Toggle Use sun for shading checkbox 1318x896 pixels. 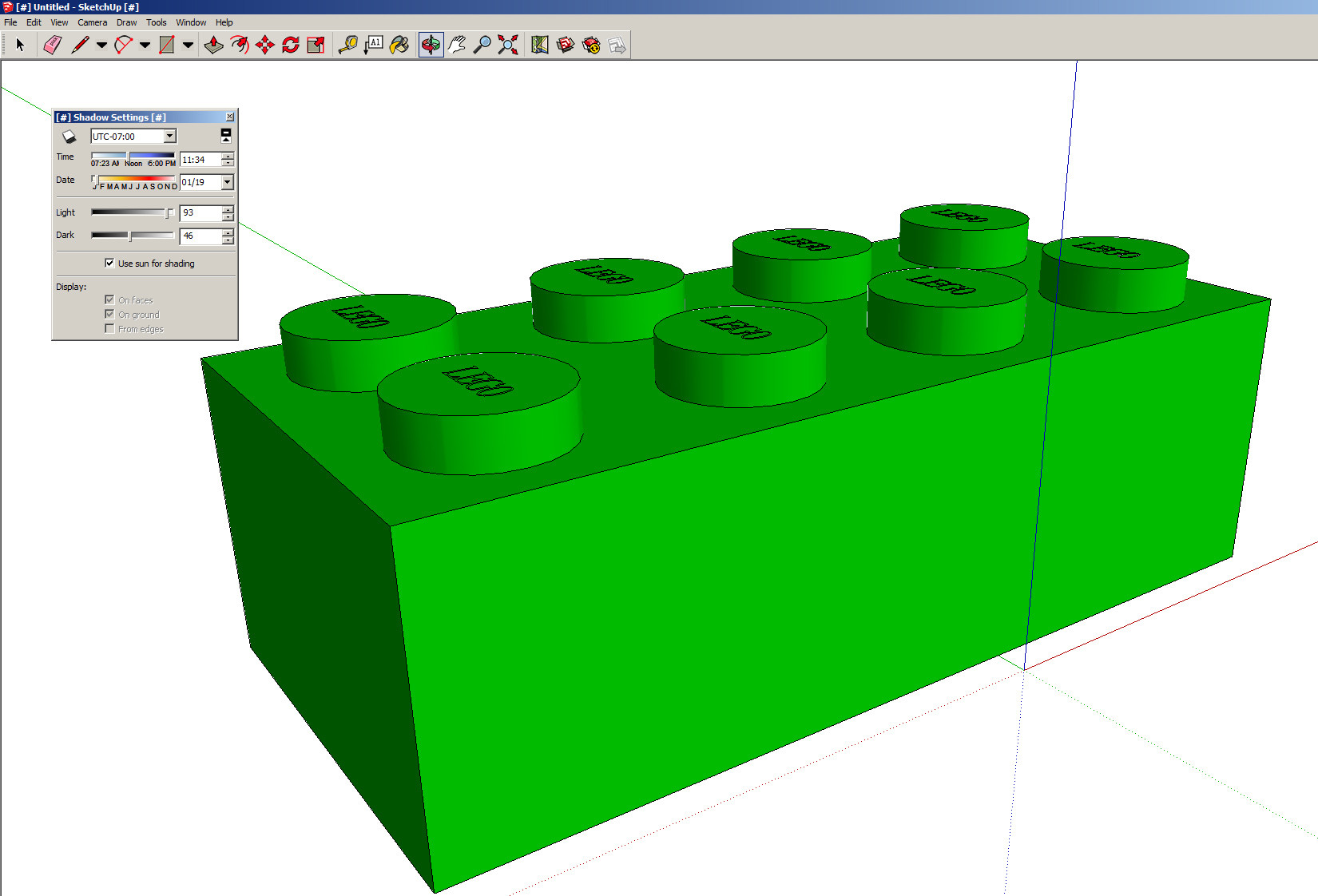click(109, 263)
